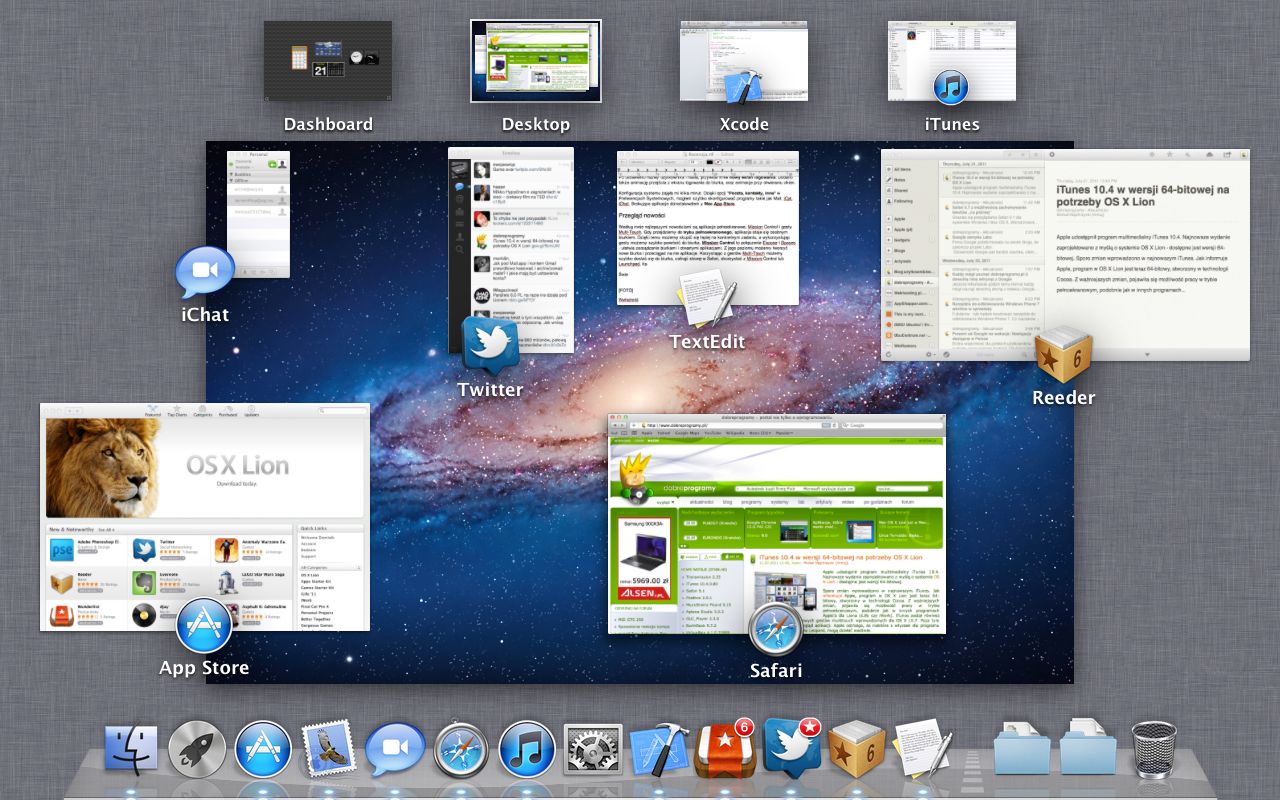Screen dimensions: 1280x800
Task: Switch to the Dashboard space thumbnail
Action: pos(328,61)
